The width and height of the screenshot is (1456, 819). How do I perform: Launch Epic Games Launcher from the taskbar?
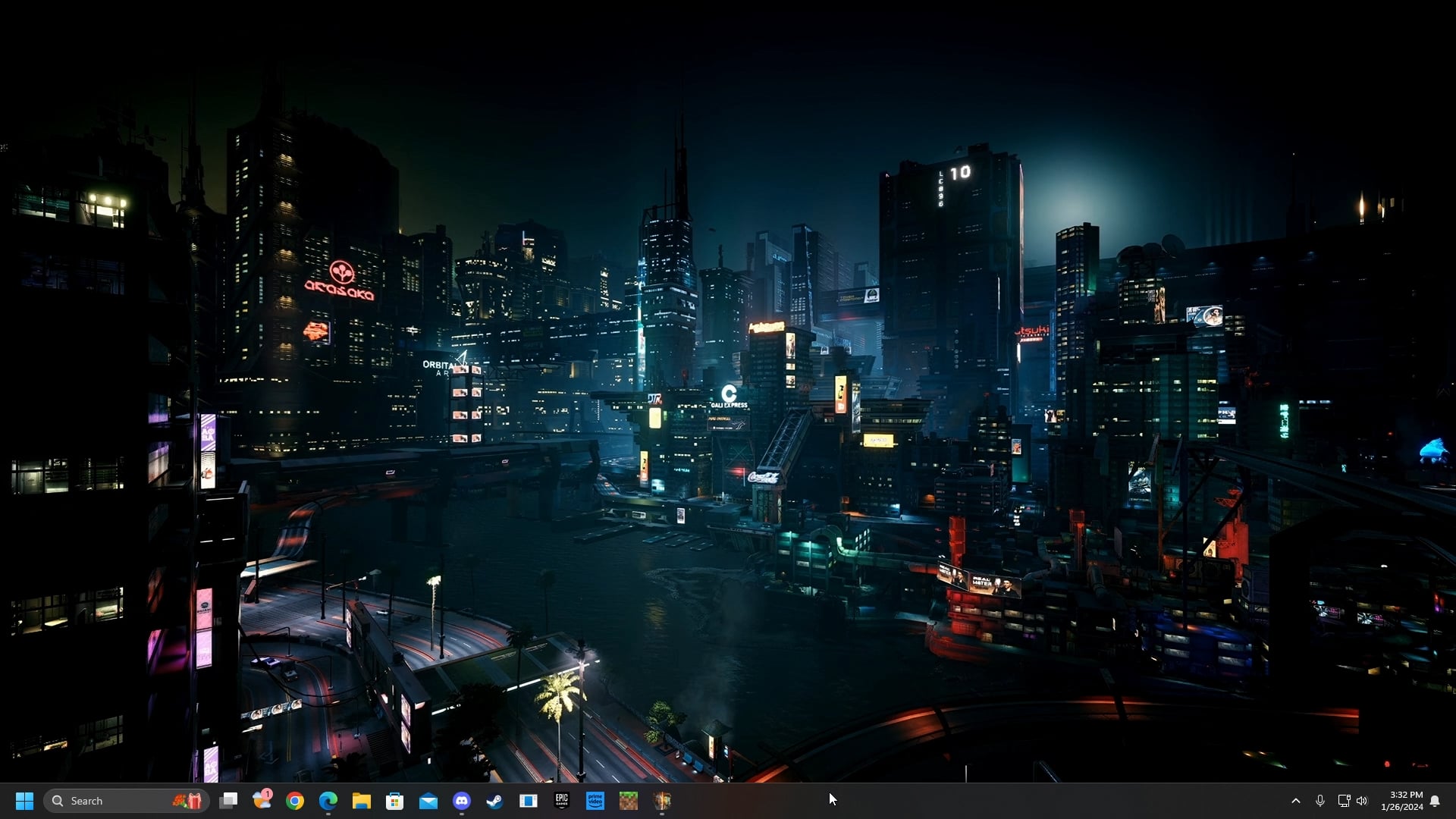[x=562, y=801]
